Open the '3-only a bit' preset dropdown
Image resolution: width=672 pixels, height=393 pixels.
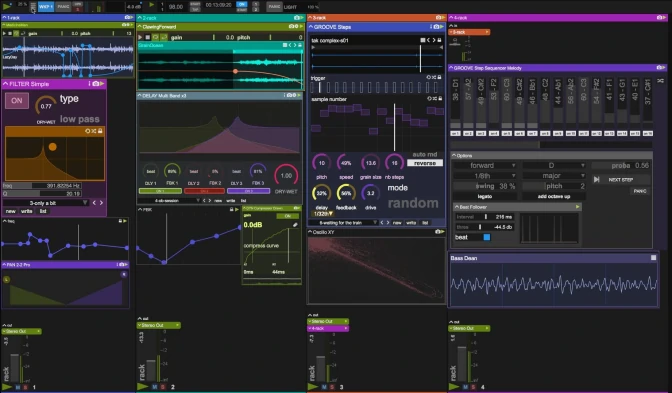(46, 203)
